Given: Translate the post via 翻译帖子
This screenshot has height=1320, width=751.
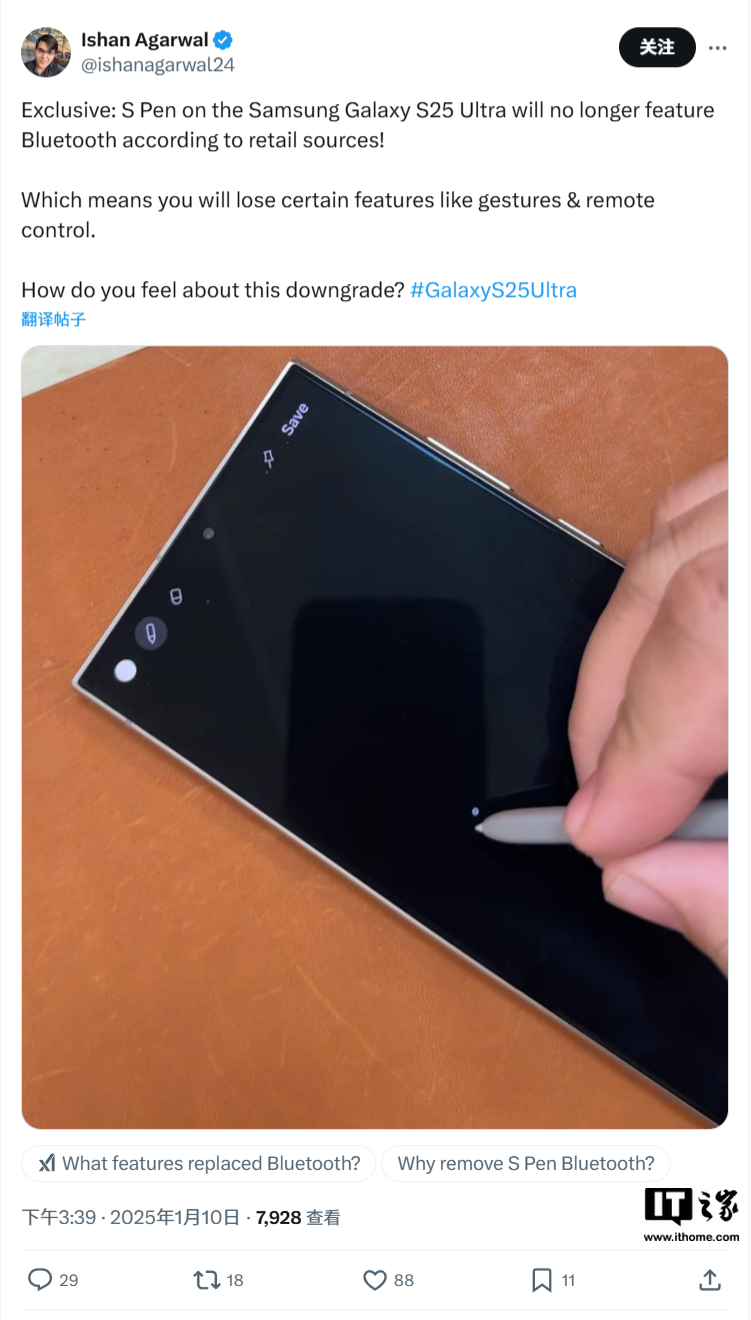Looking at the screenshot, I should tap(53, 320).
